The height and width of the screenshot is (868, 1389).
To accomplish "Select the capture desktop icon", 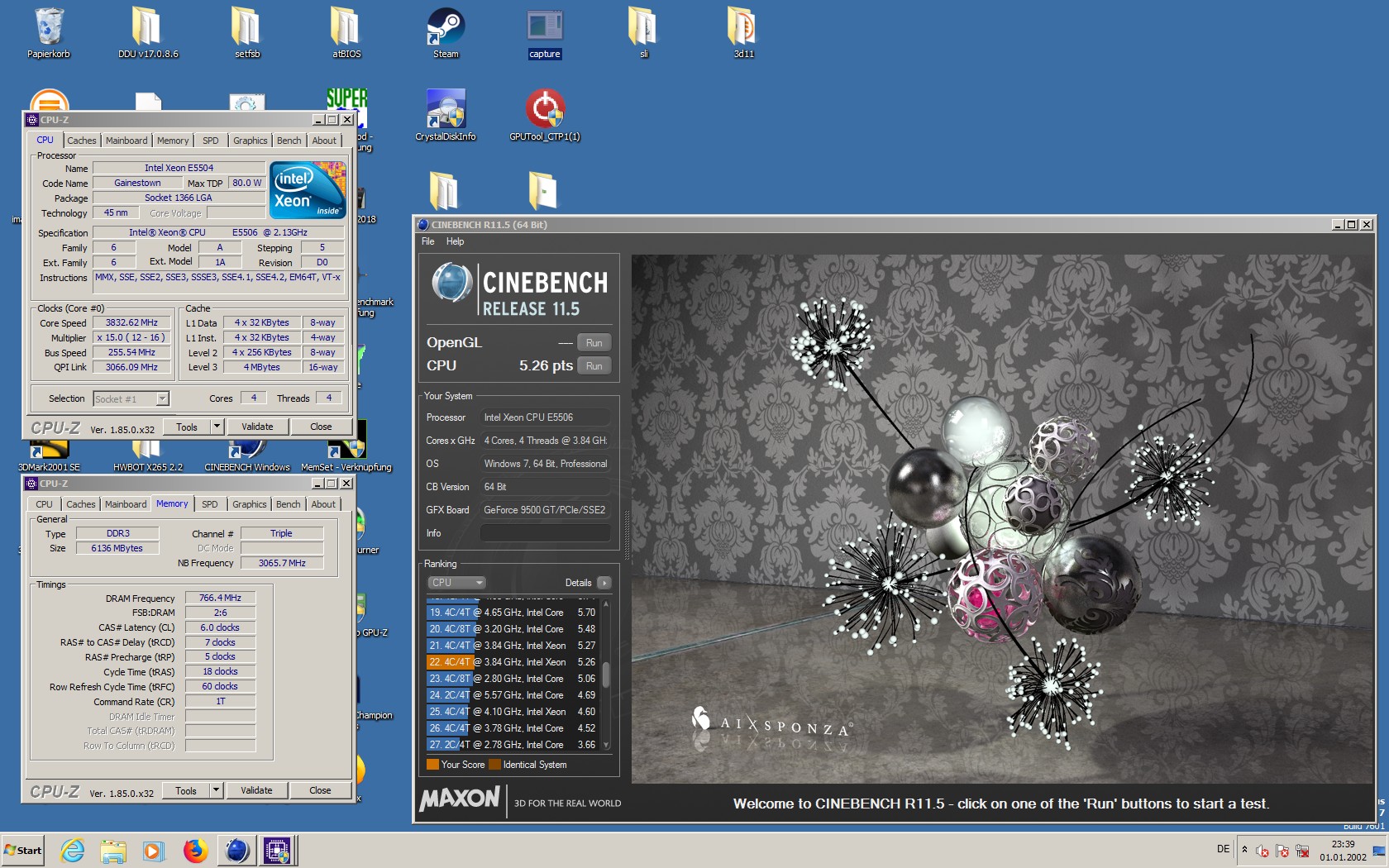I will coord(545,33).
